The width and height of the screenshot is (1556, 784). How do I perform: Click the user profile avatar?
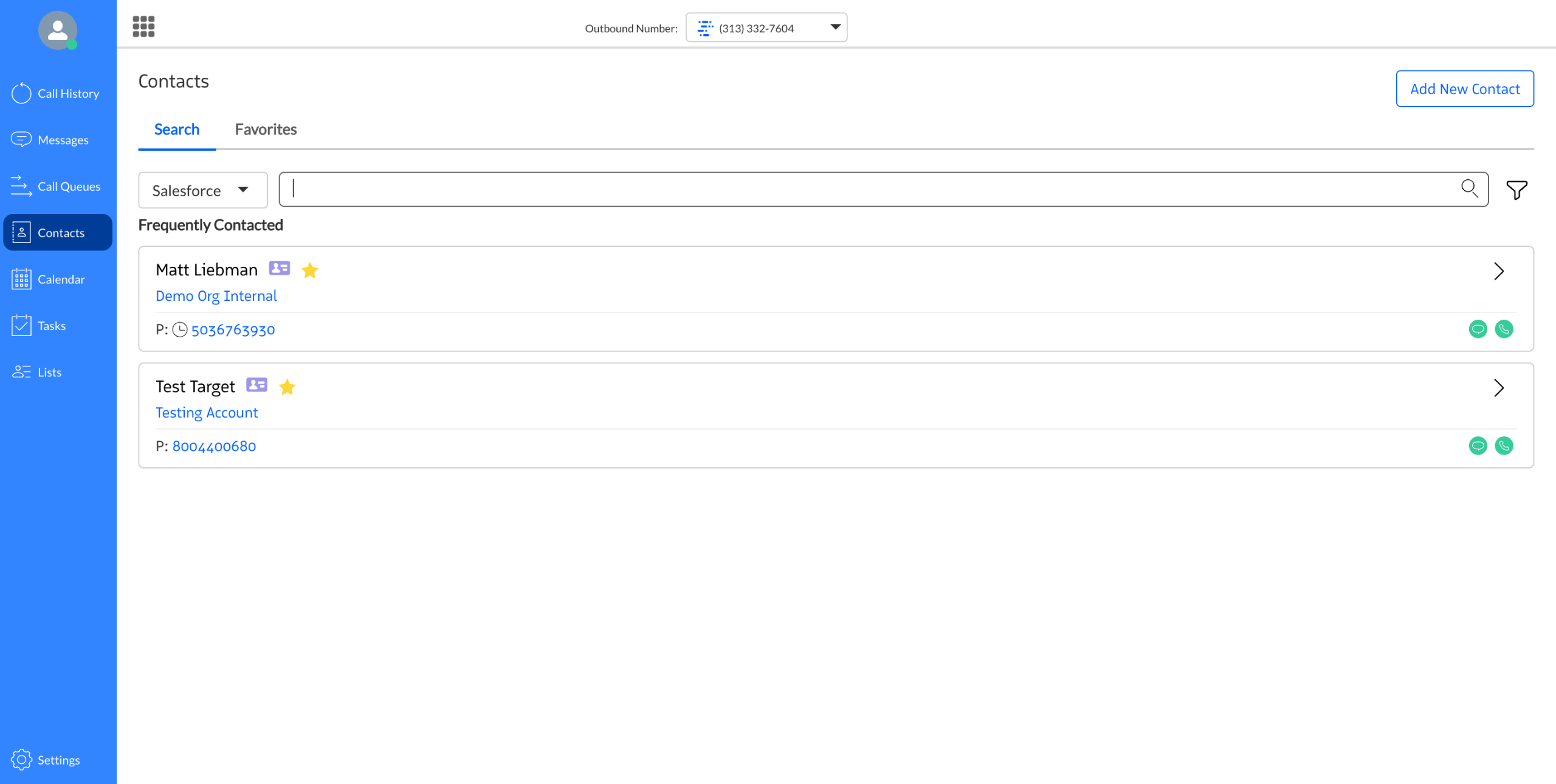coord(58,30)
